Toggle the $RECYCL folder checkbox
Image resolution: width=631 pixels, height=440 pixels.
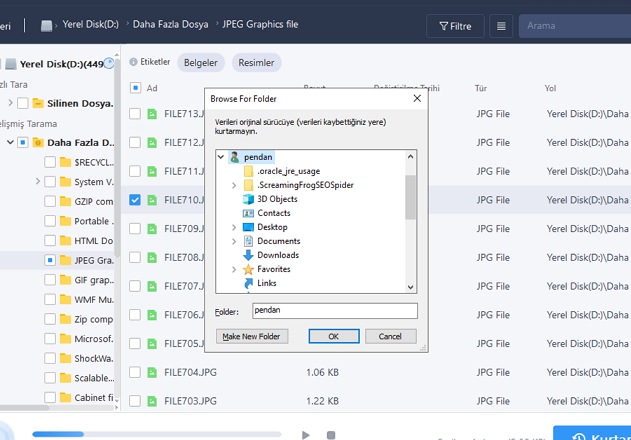(x=50, y=162)
